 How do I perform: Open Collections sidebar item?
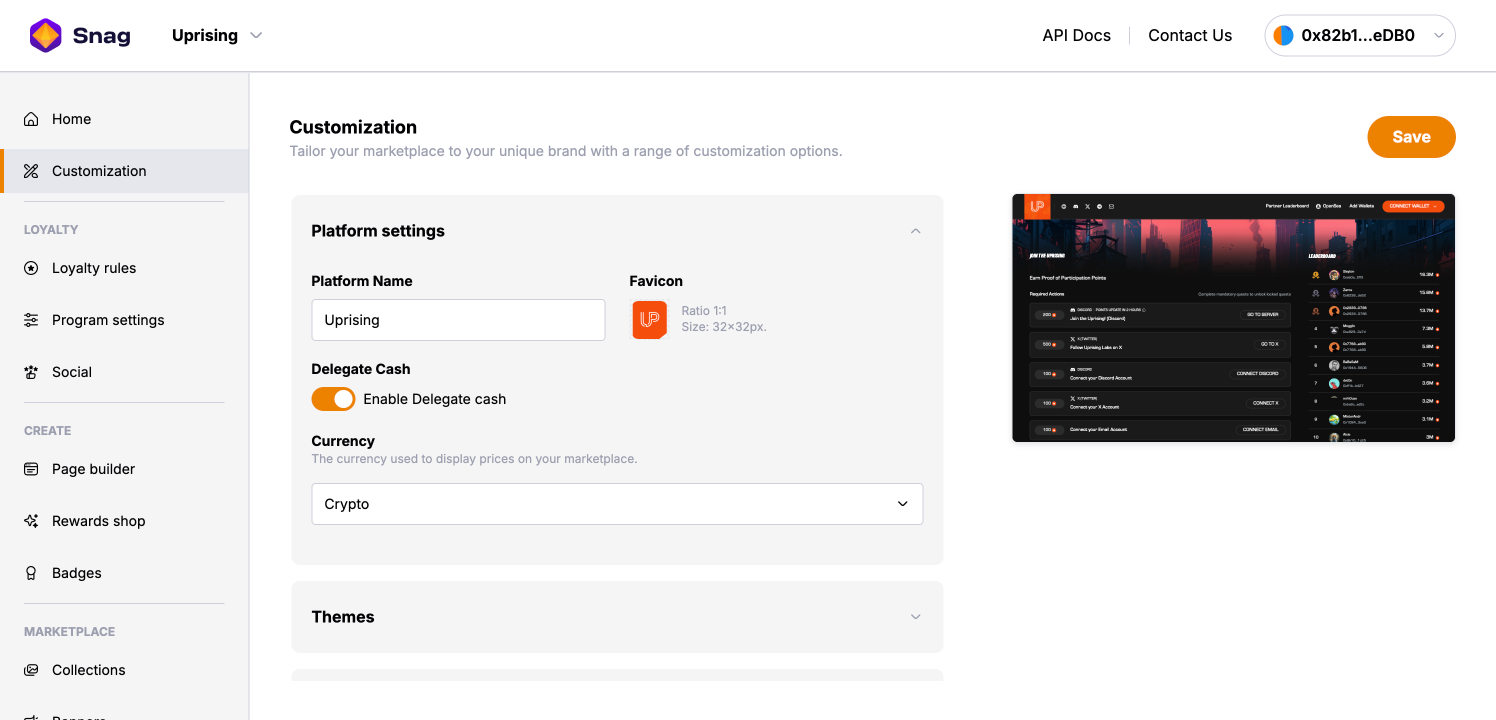[124, 670]
